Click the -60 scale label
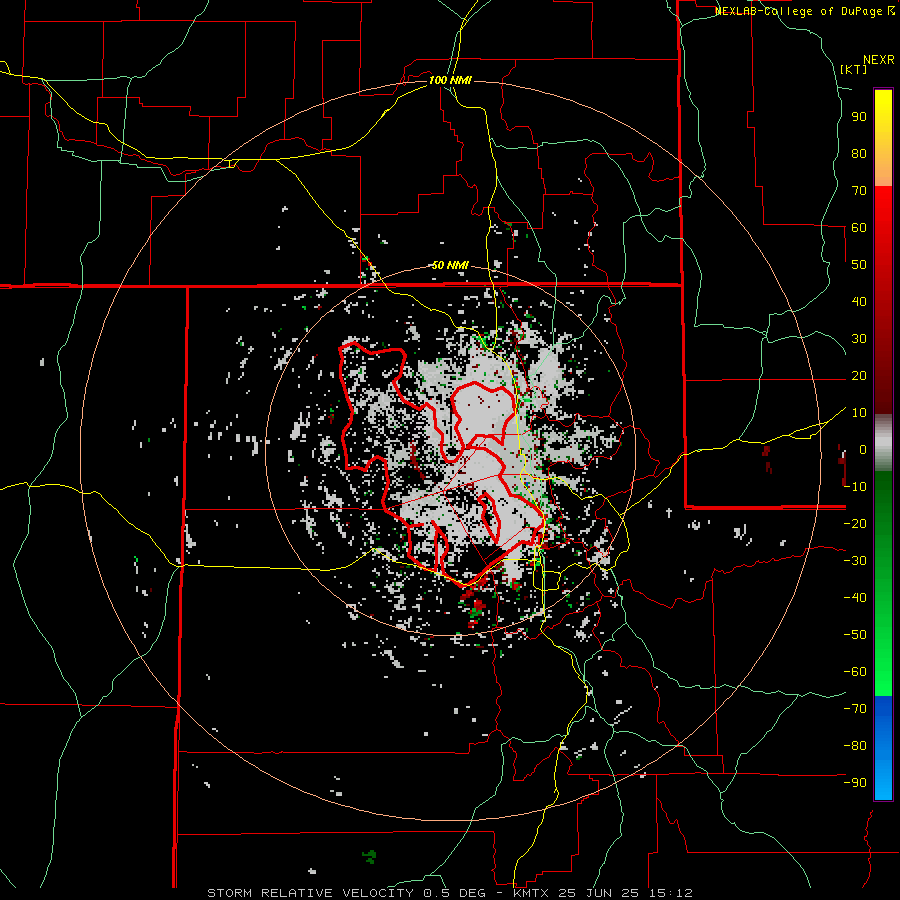The image size is (900, 900). pyautogui.click(x=855, y=672)
